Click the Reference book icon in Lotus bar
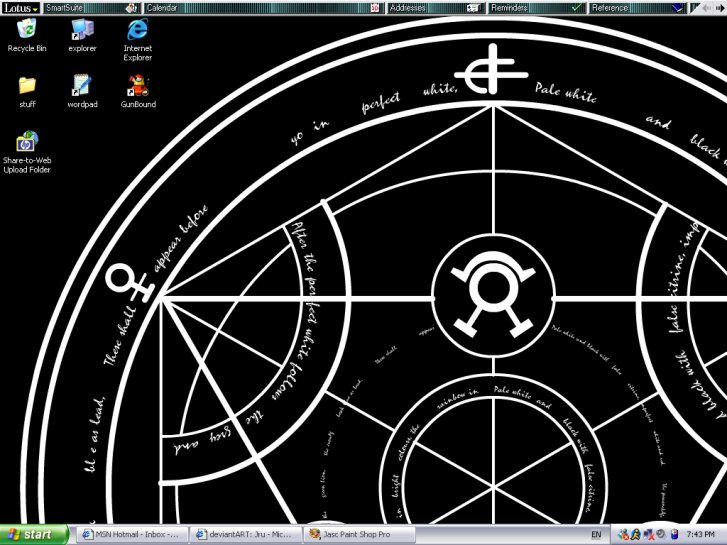The image size is (727, 545). point(677,8)
